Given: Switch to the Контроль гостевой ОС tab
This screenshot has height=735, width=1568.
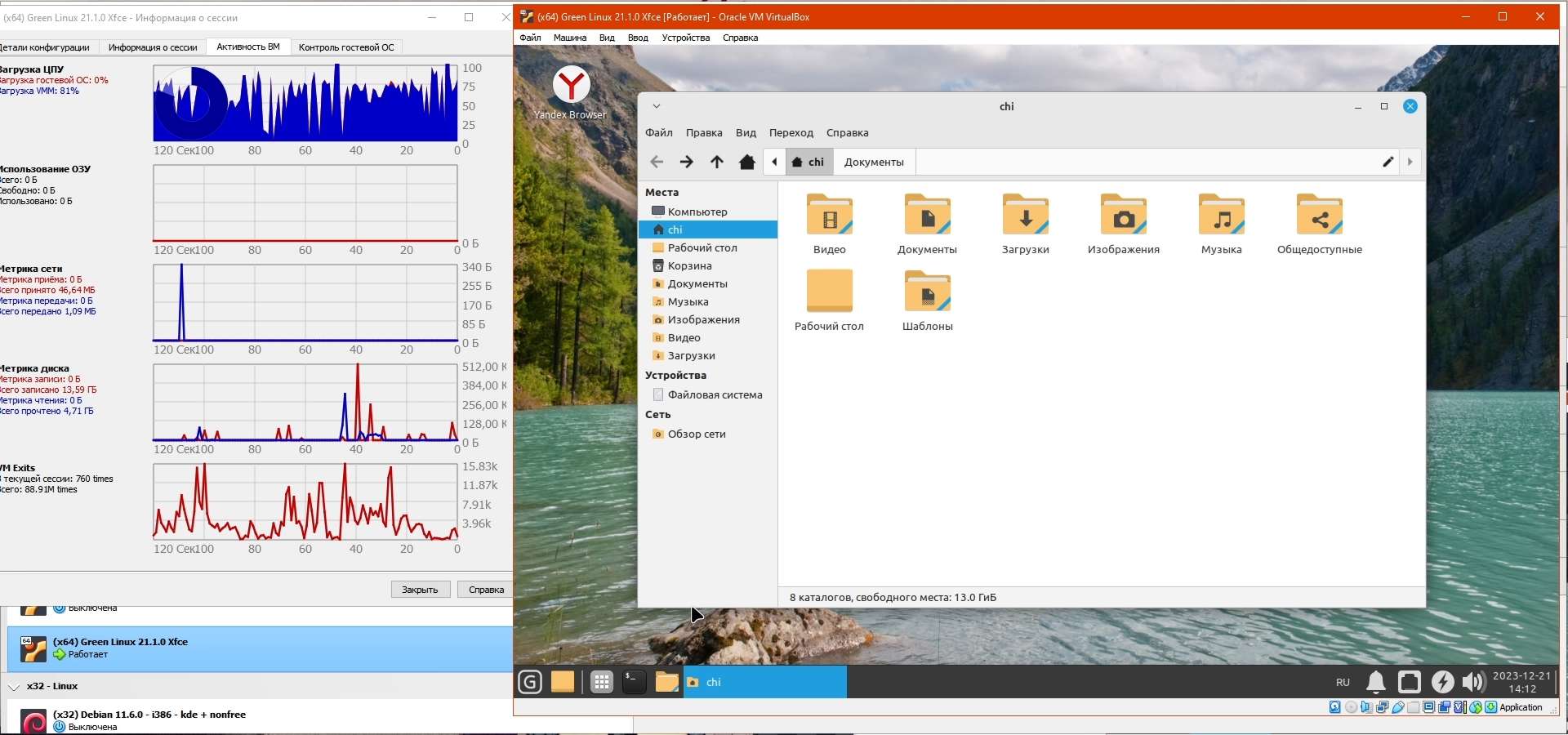Looking at the screenshot, I should coord(346,47).
